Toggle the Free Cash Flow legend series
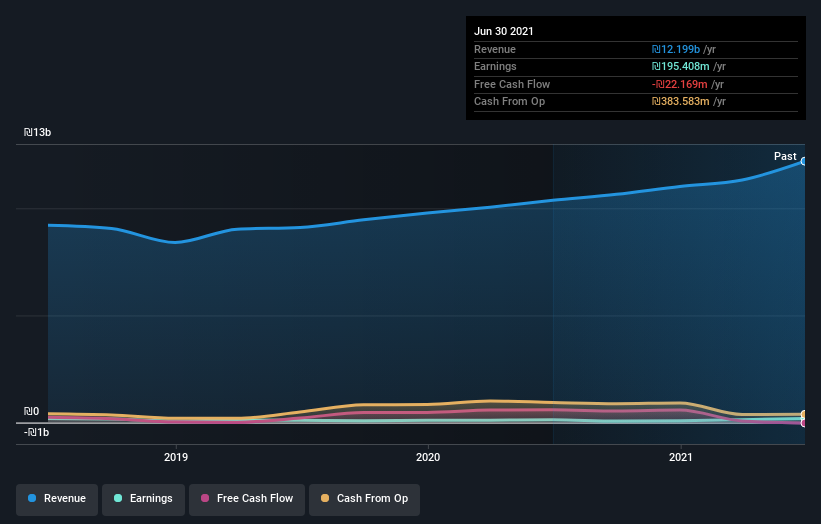821x524 pixels. tap(247, 499)
